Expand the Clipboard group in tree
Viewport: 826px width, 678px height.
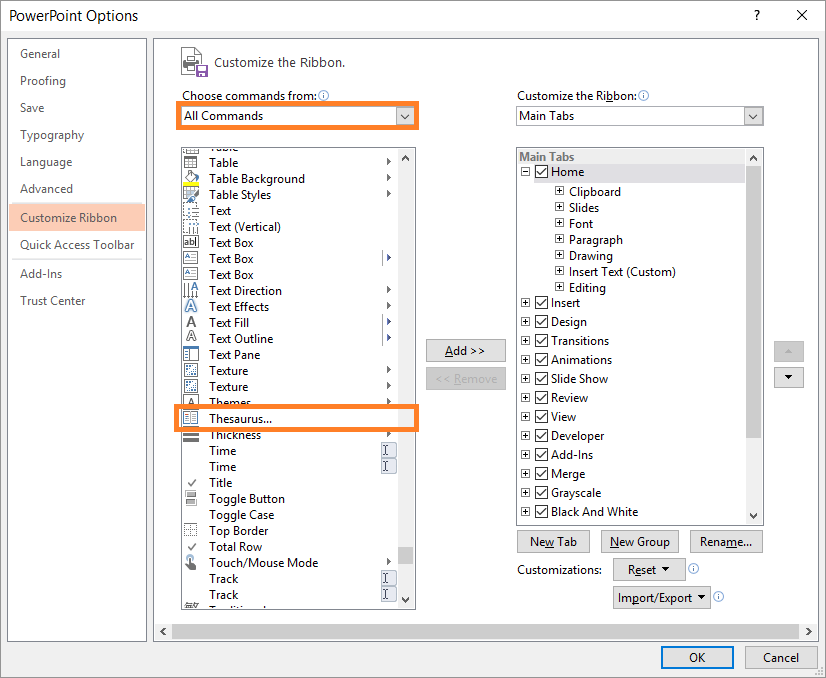(560, 192)
